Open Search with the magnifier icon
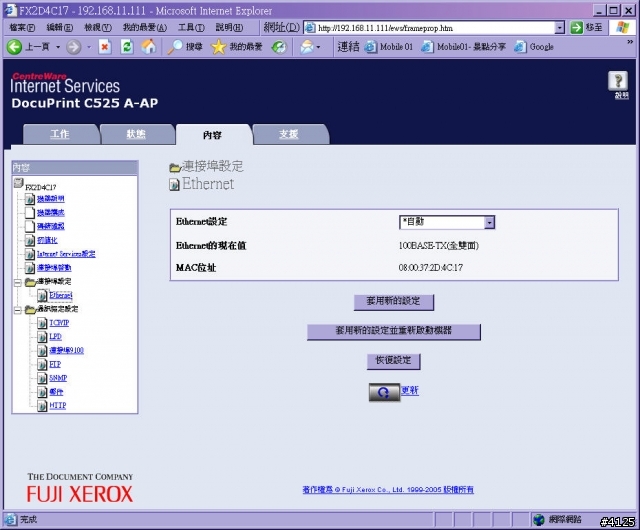 175,47
